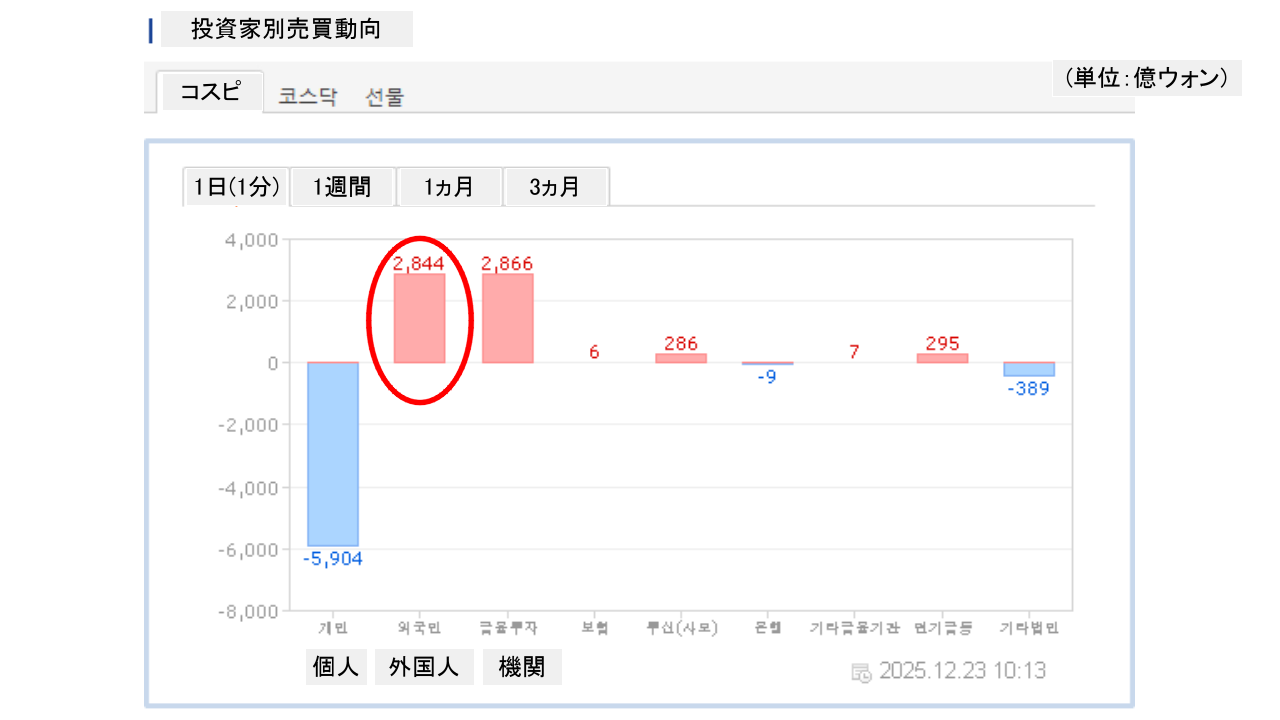Click the 個人 label below the chart

click(335, 667)
